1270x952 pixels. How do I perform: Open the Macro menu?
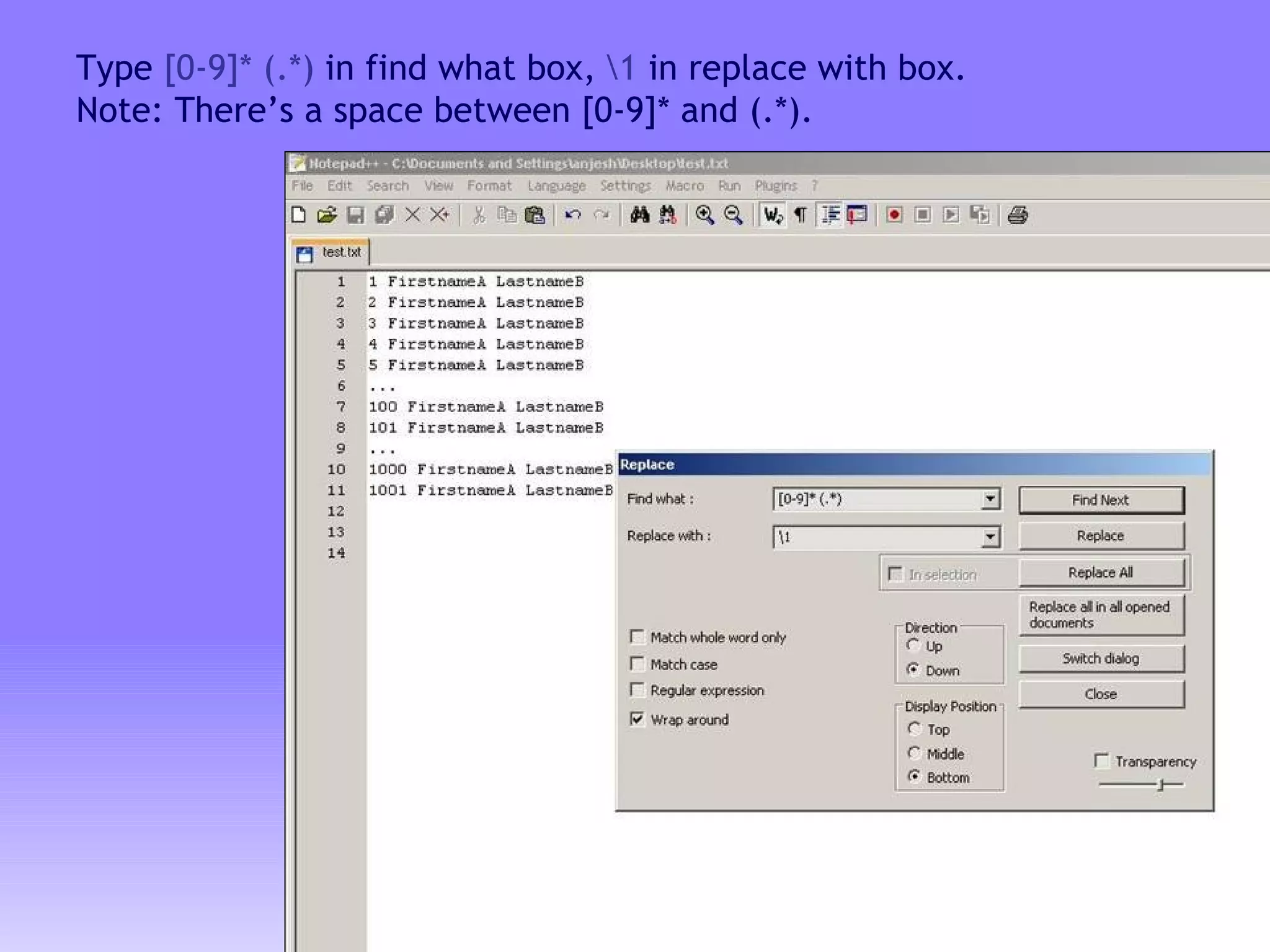tap(685, 186)
